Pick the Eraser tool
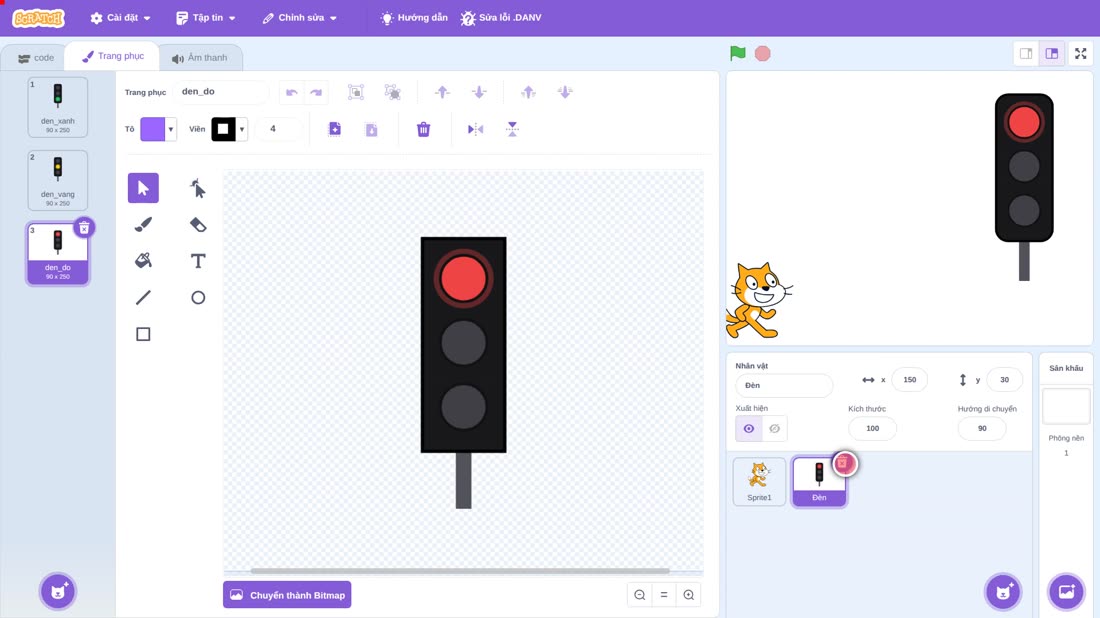 (198, 224)
